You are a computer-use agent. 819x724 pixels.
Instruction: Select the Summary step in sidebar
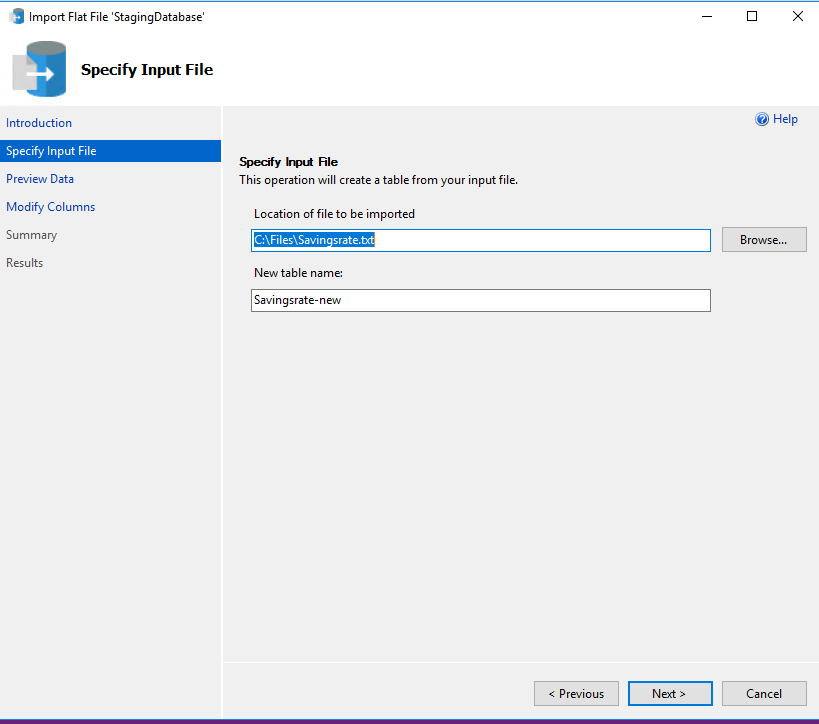coord(31,235)
